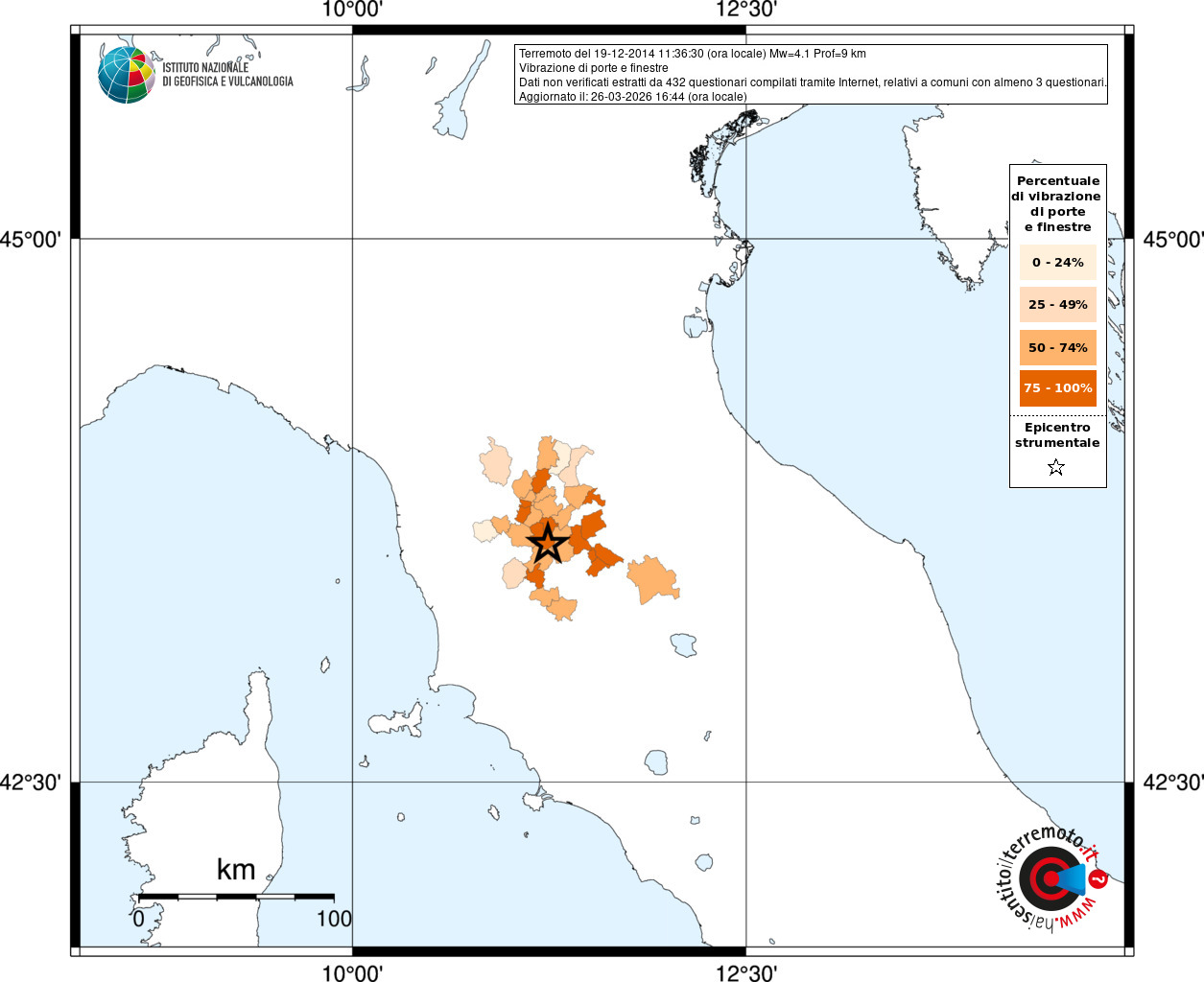The width and height of the screenshot is (1204, 982).
Task: Click the left 45°00' latitude label
Action: (x=31, y=239)
